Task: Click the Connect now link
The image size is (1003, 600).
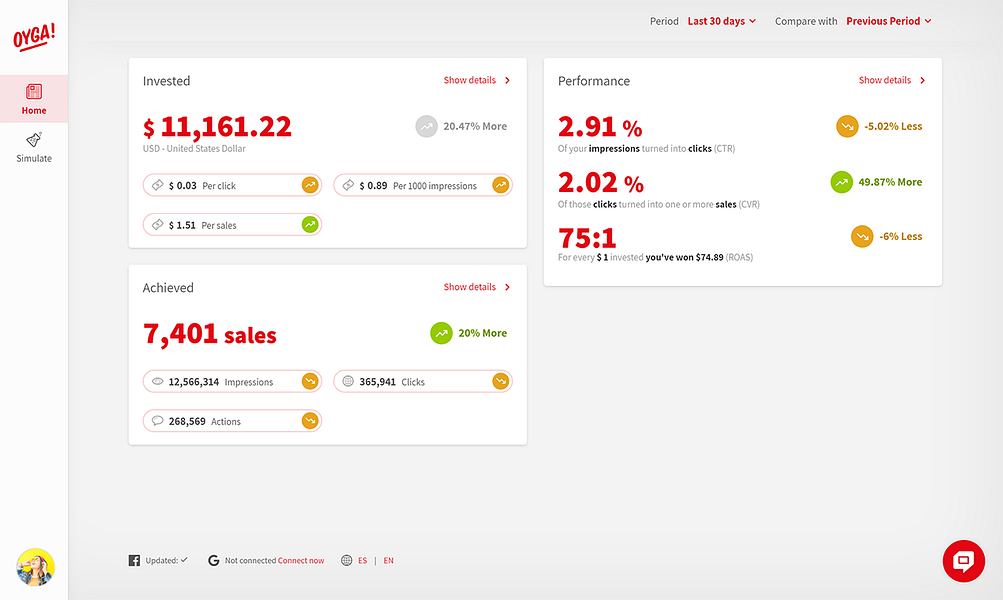Action: 301,560
